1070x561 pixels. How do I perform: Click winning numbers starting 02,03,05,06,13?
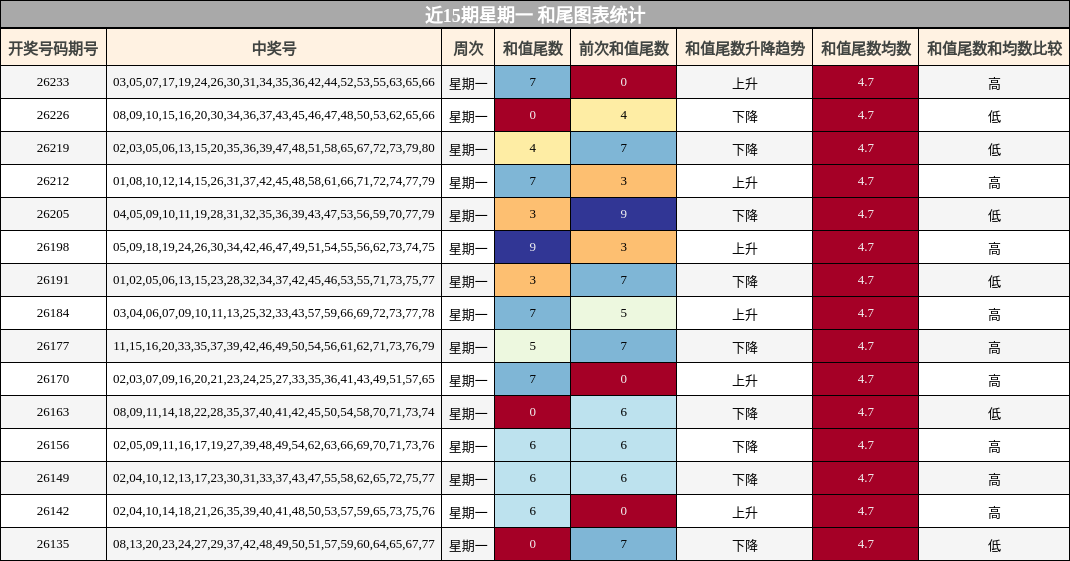[274, 148]
